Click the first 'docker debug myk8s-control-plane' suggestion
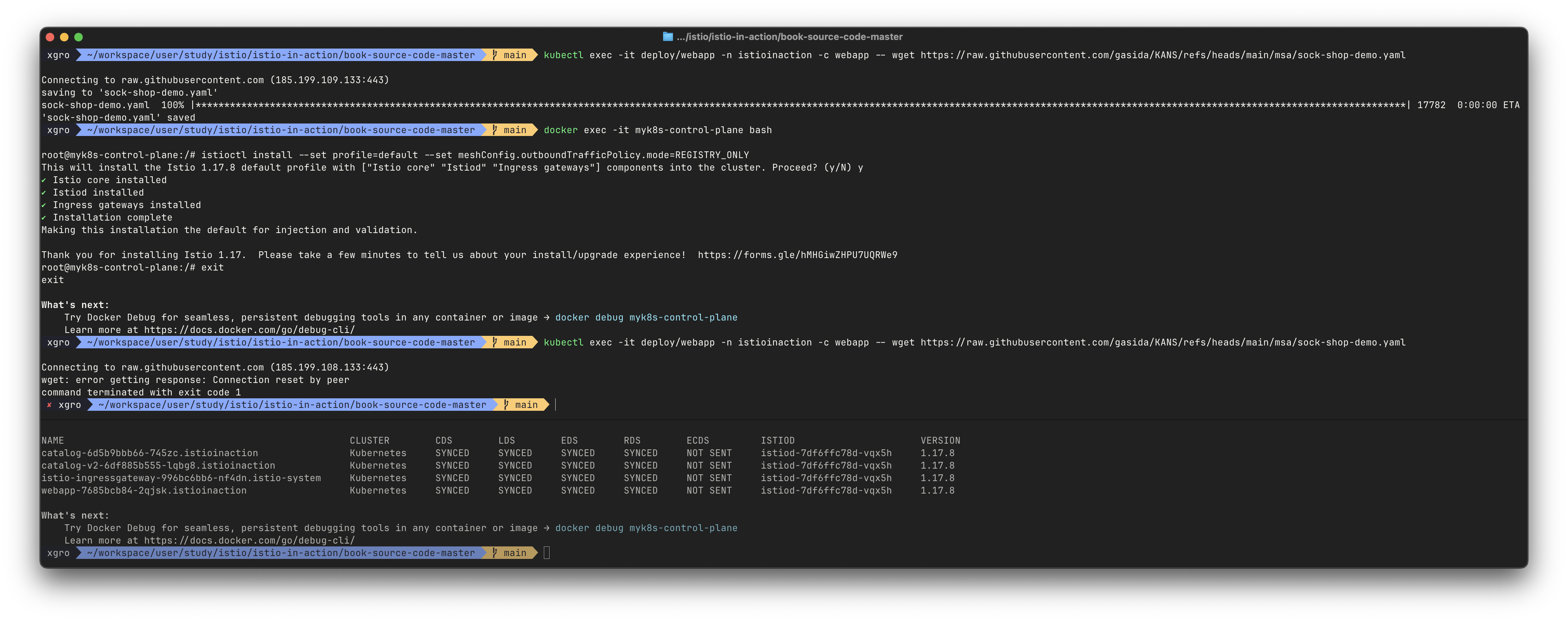The width and height of the screenshot is (1568, 621). click(646, 317)
